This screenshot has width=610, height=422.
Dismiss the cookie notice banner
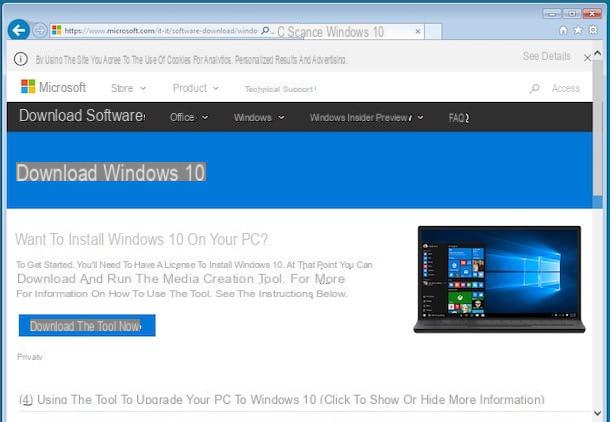pyautogui.click(x=587, y=58)
